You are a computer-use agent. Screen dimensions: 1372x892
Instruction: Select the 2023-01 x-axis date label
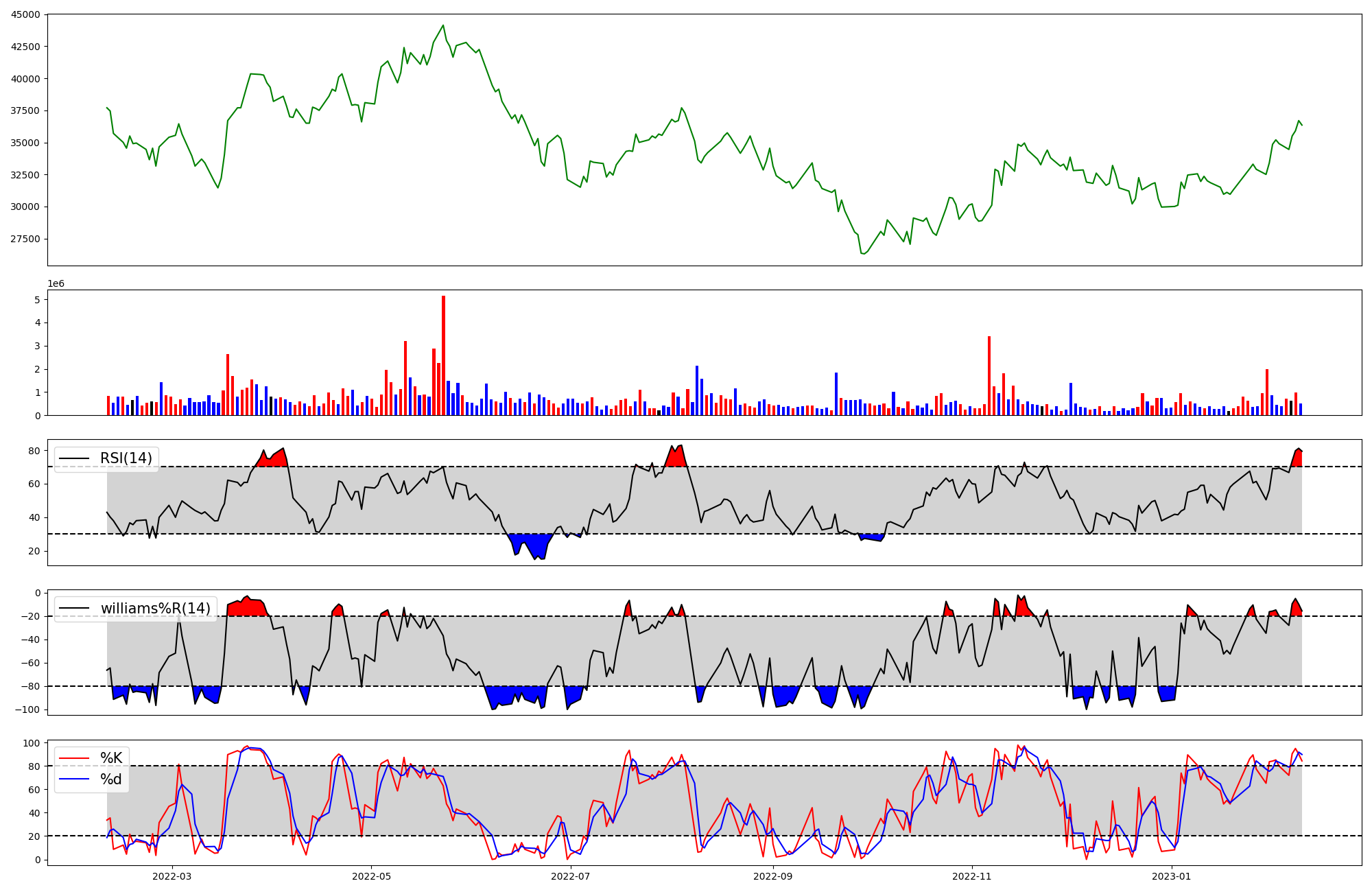pyautogui.click(x=1171, y=876)
